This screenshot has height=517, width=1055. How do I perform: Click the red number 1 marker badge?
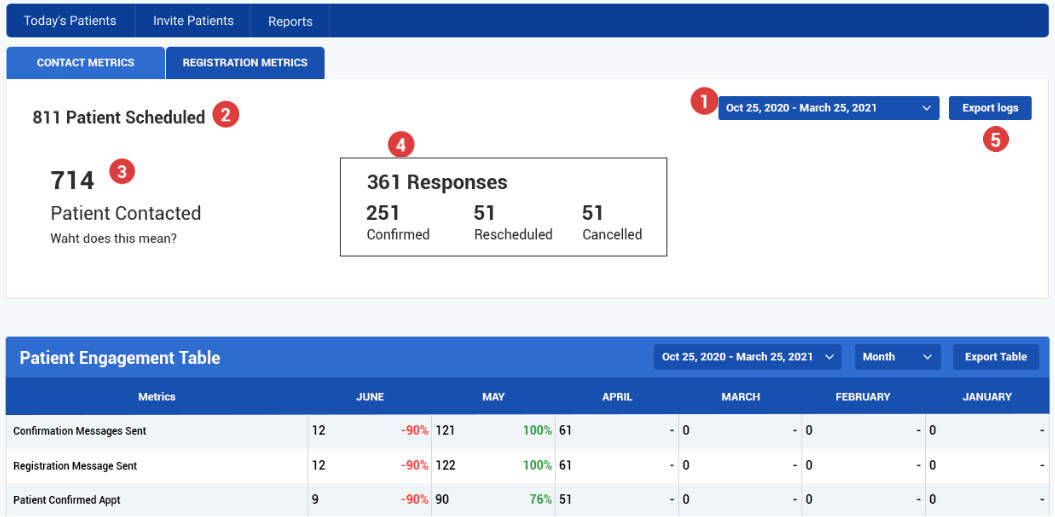click(703, 101)
